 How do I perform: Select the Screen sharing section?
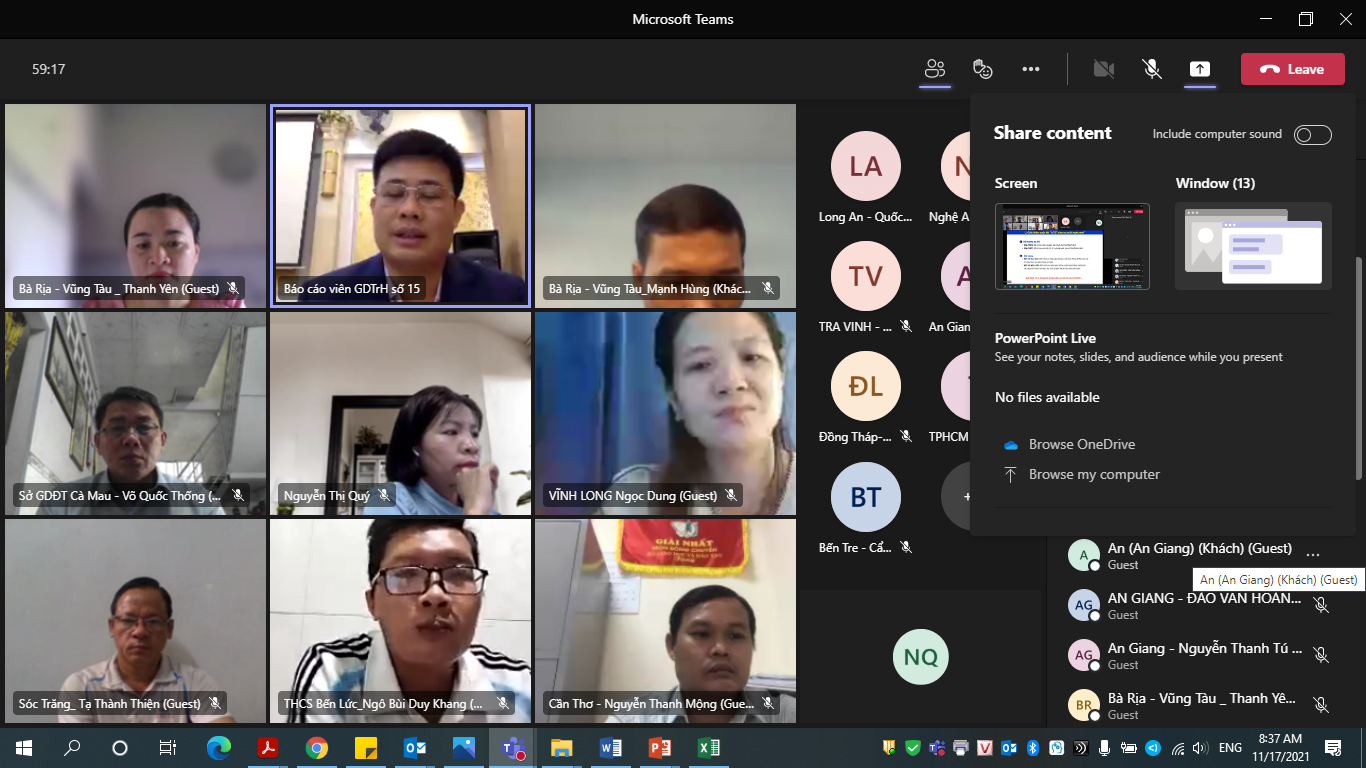click(1016, 183)
